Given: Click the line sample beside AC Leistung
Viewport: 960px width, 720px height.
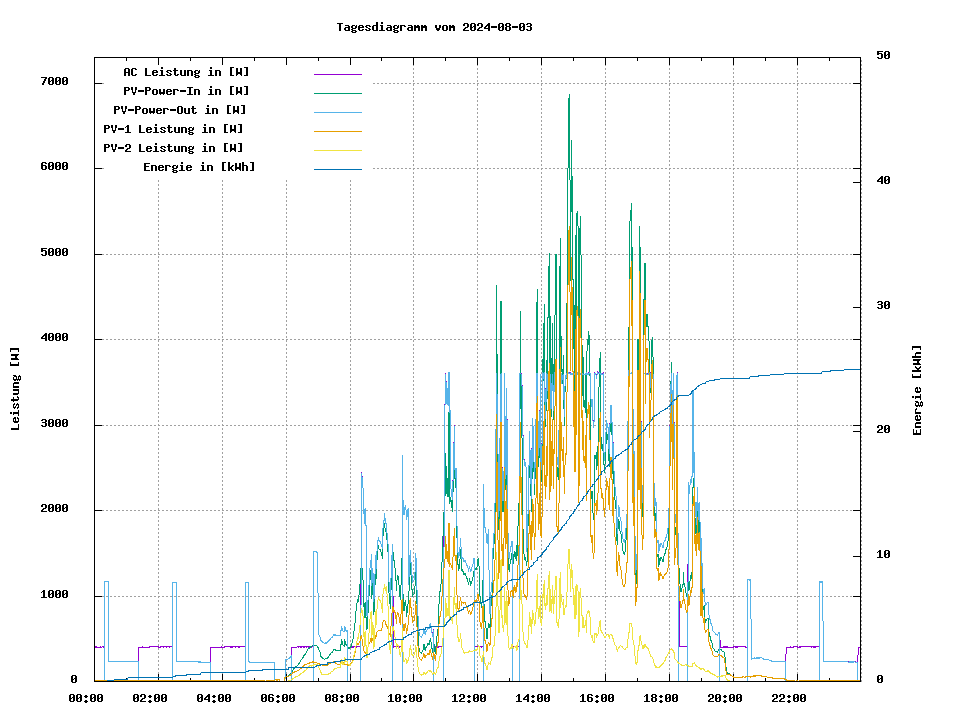Looking at the screenshot, I should point(337,73).
